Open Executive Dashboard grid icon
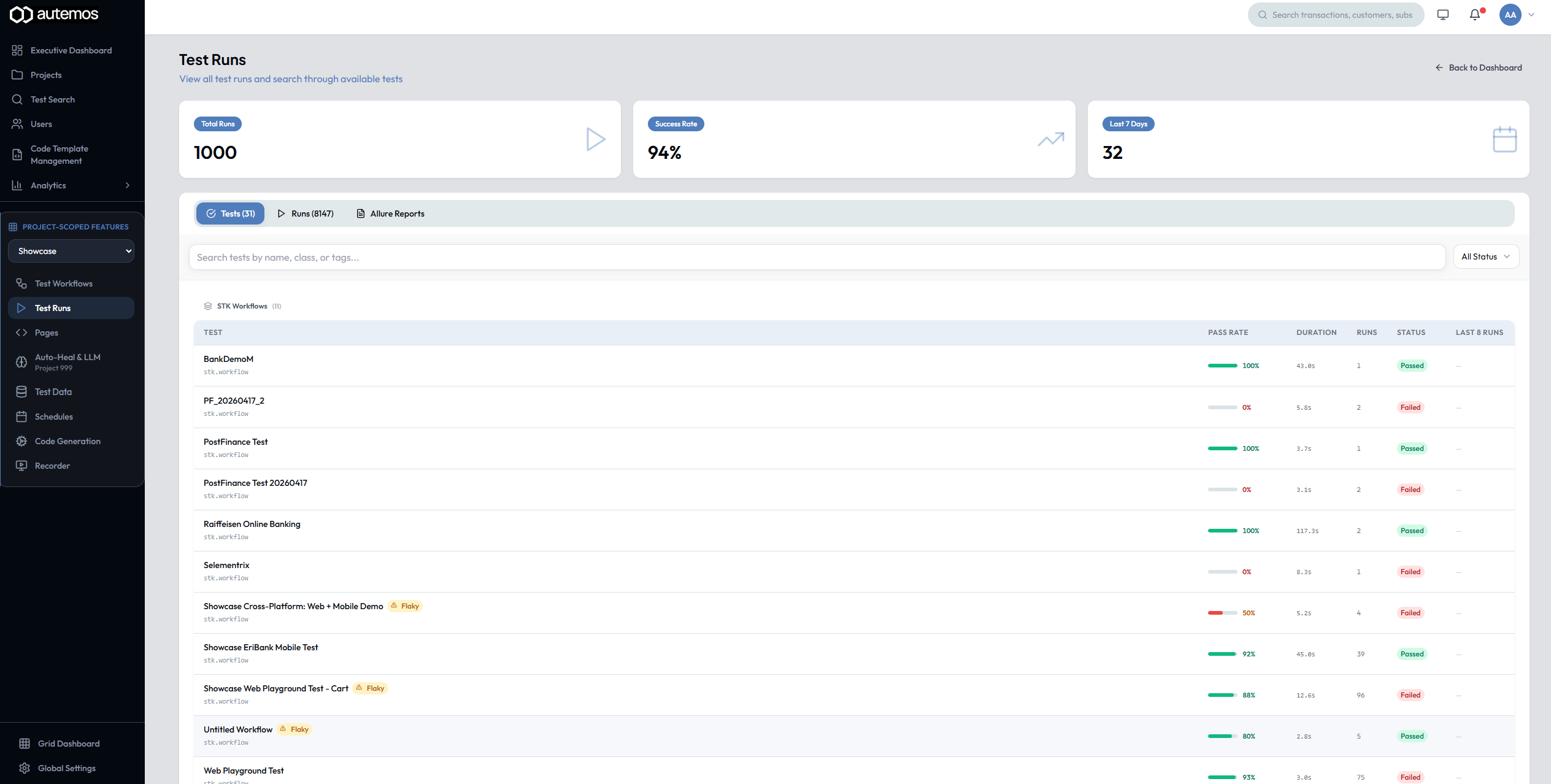This screenshot has height=784, width=1551. 17,50
